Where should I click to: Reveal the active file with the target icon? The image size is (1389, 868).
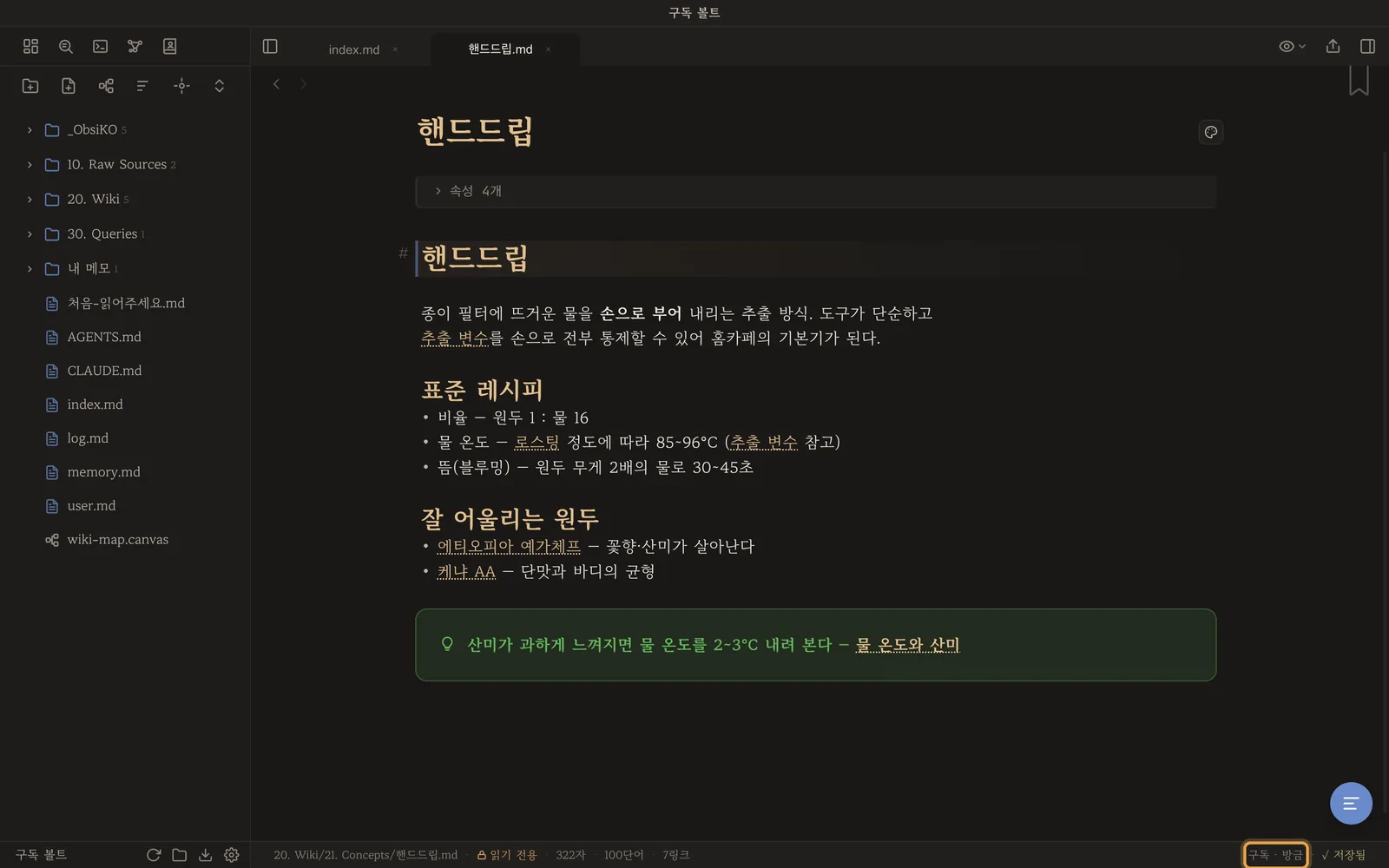click(x=181, y=86)
